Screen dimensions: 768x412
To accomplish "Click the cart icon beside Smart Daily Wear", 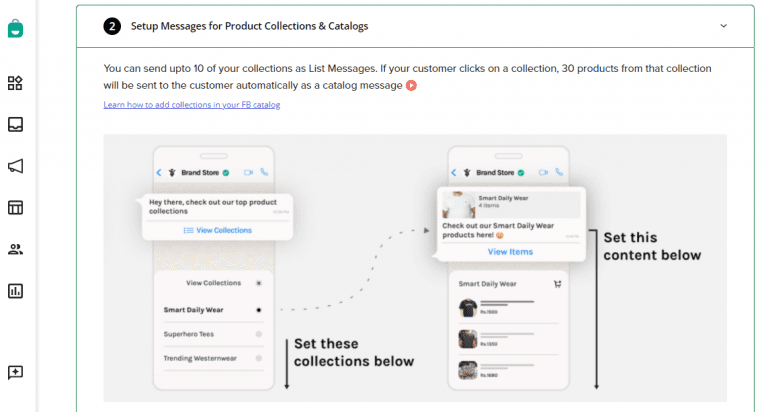I will 557,284.
